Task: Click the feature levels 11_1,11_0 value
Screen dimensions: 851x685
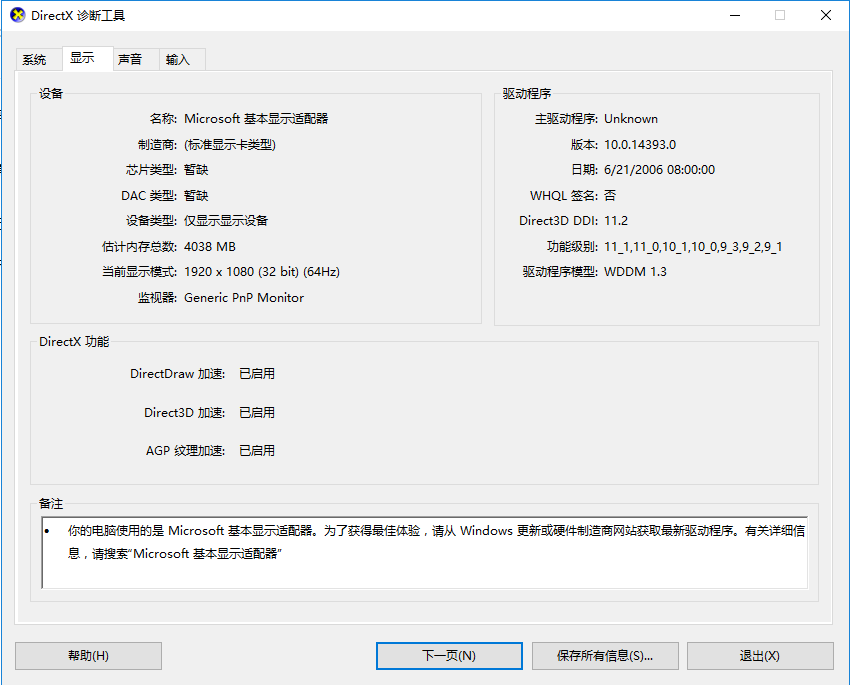Action: tap(693, 247)
